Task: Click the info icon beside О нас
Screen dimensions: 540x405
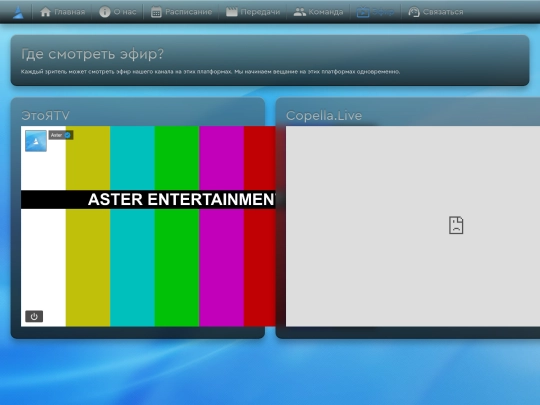Action: (105, 12)
